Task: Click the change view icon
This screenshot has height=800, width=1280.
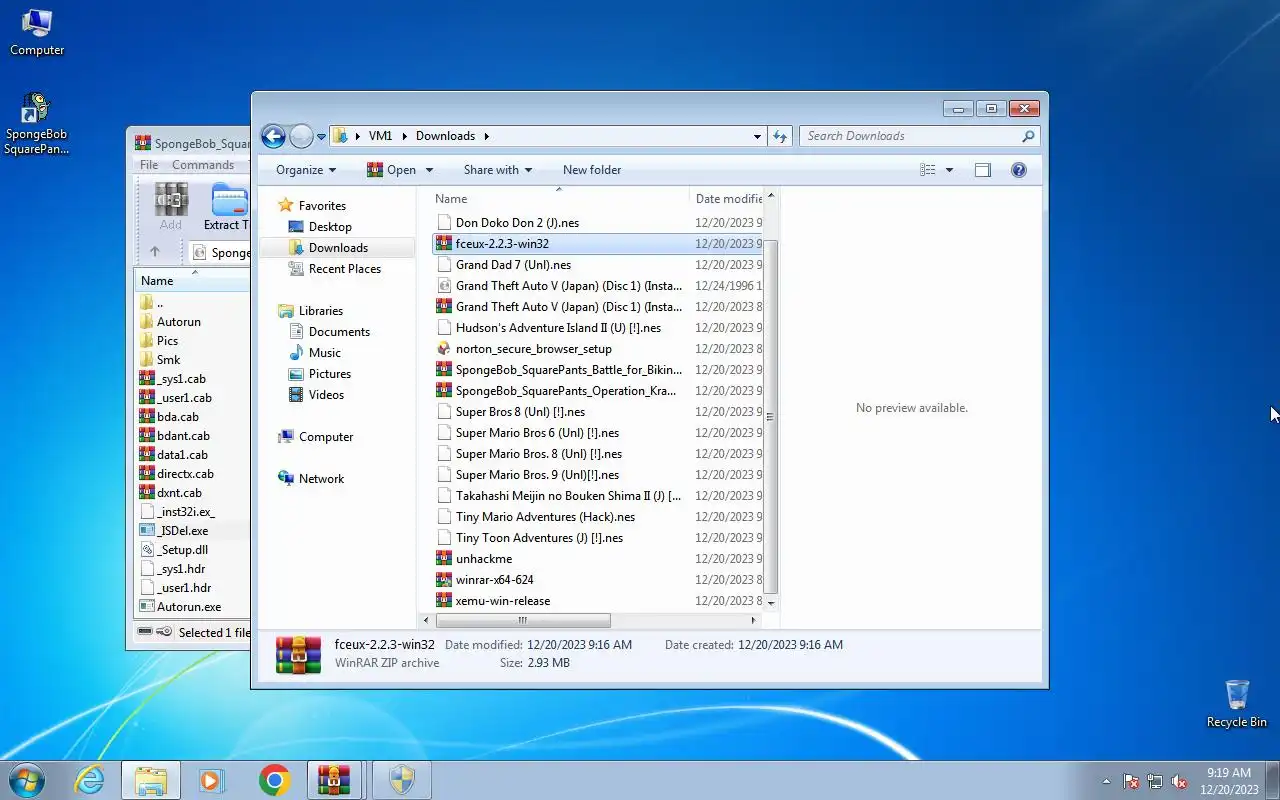Action: pos(928,170)
